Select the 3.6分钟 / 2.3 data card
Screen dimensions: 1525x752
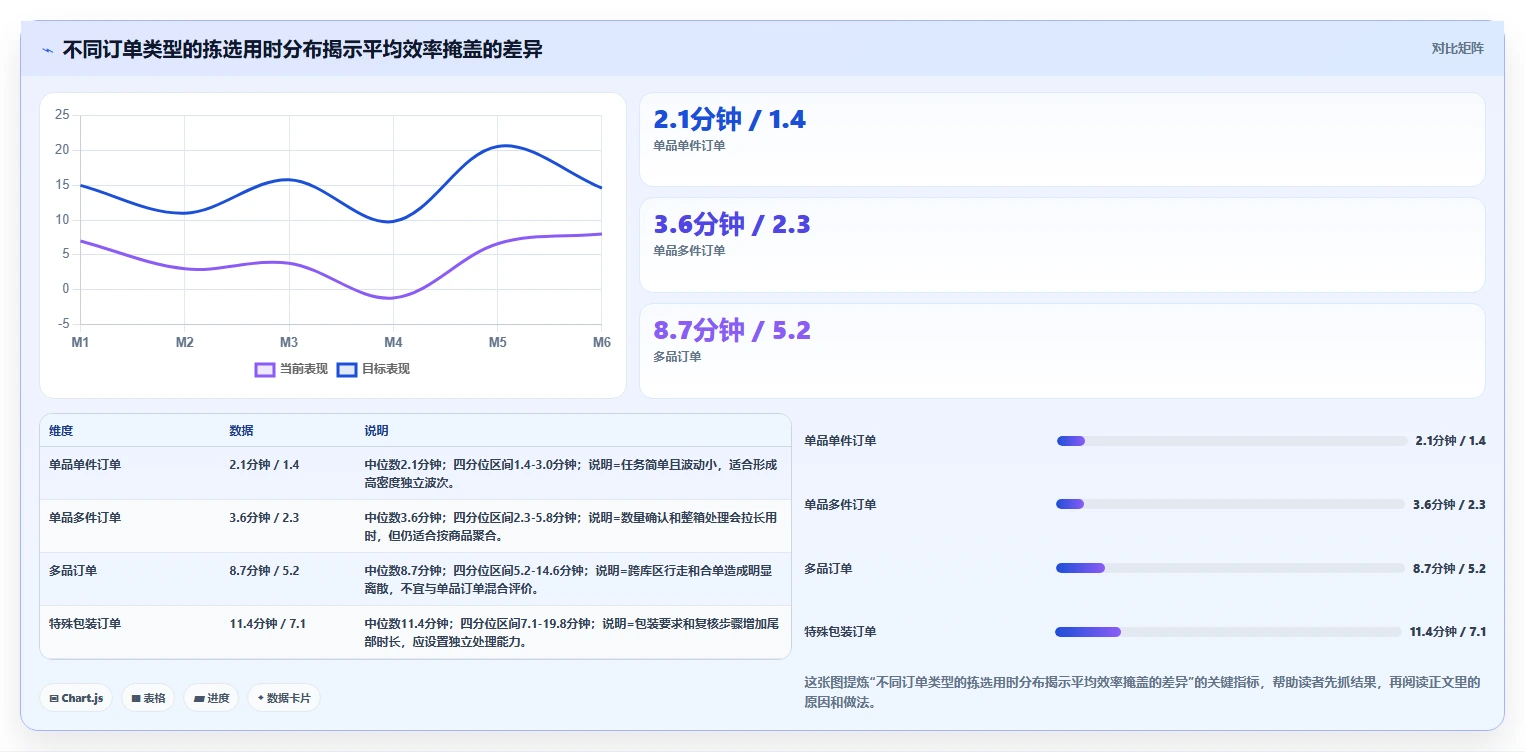click(1062, 245)
